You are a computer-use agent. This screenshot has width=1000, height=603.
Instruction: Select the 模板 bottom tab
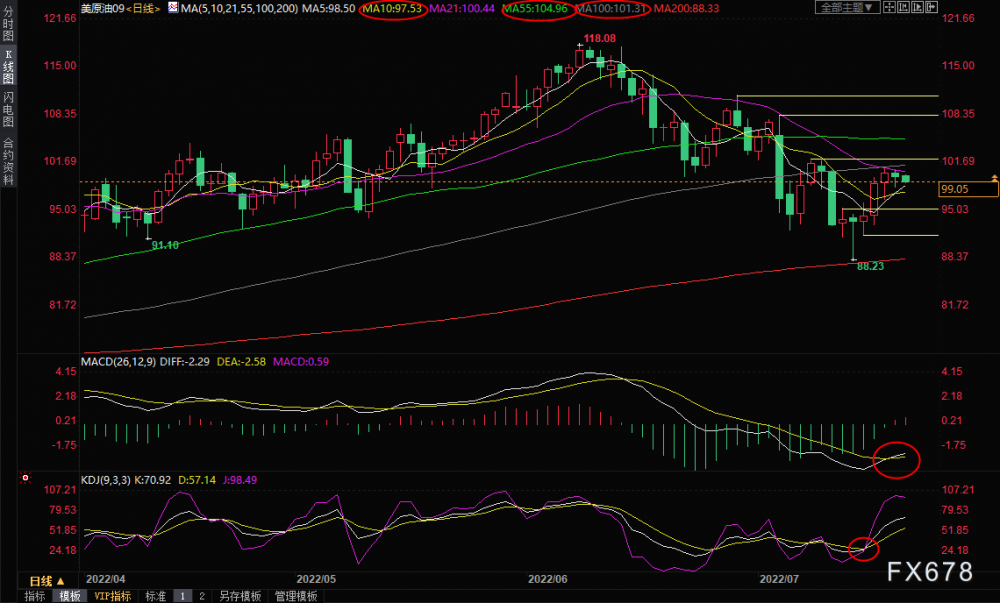tap(70, 596)
